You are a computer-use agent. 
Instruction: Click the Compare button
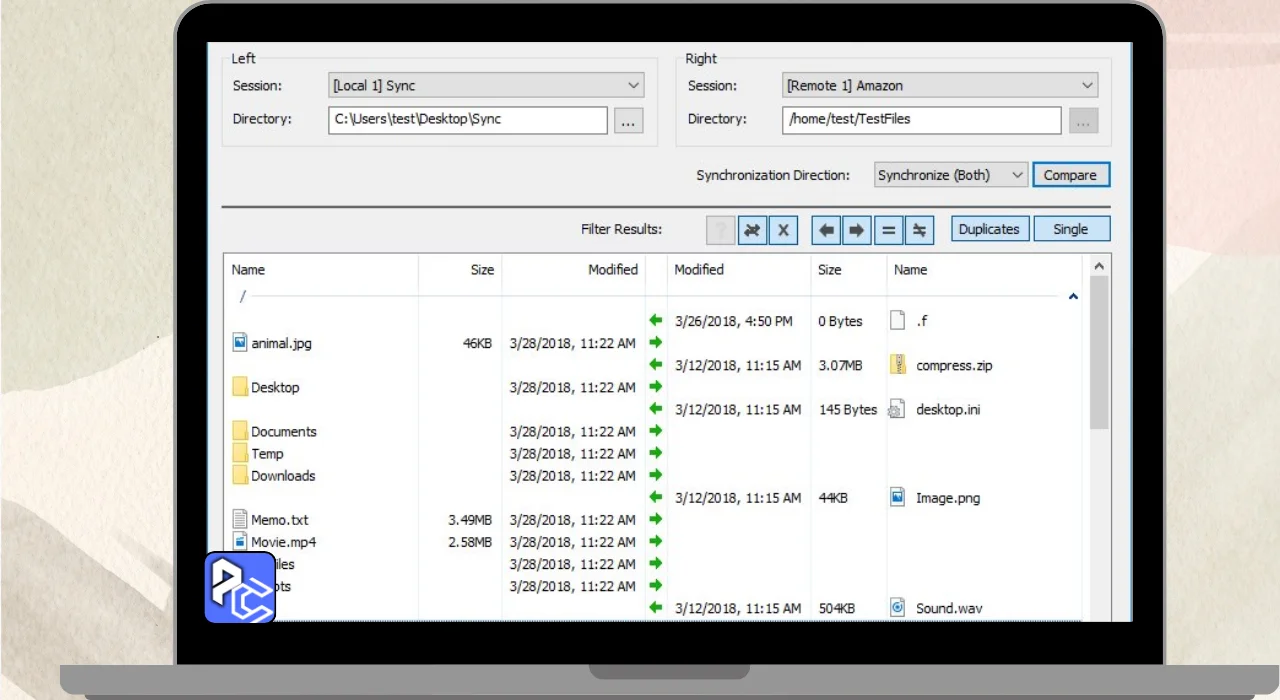tap(1070, 175)
